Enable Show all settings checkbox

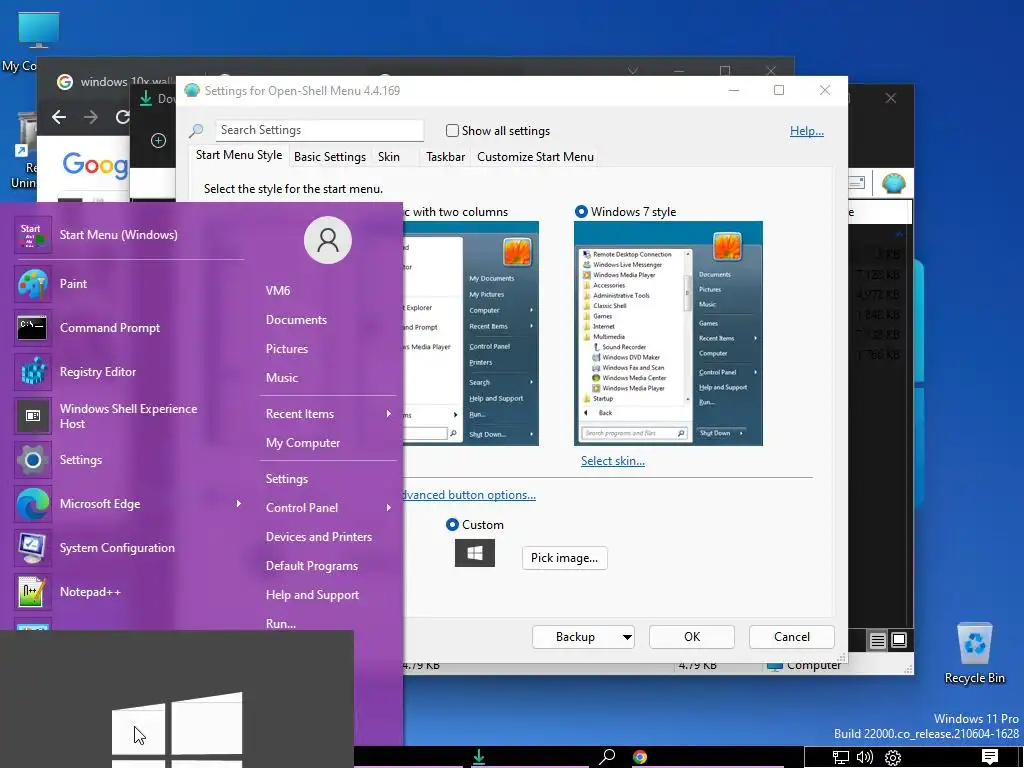(x=452, y=131)
